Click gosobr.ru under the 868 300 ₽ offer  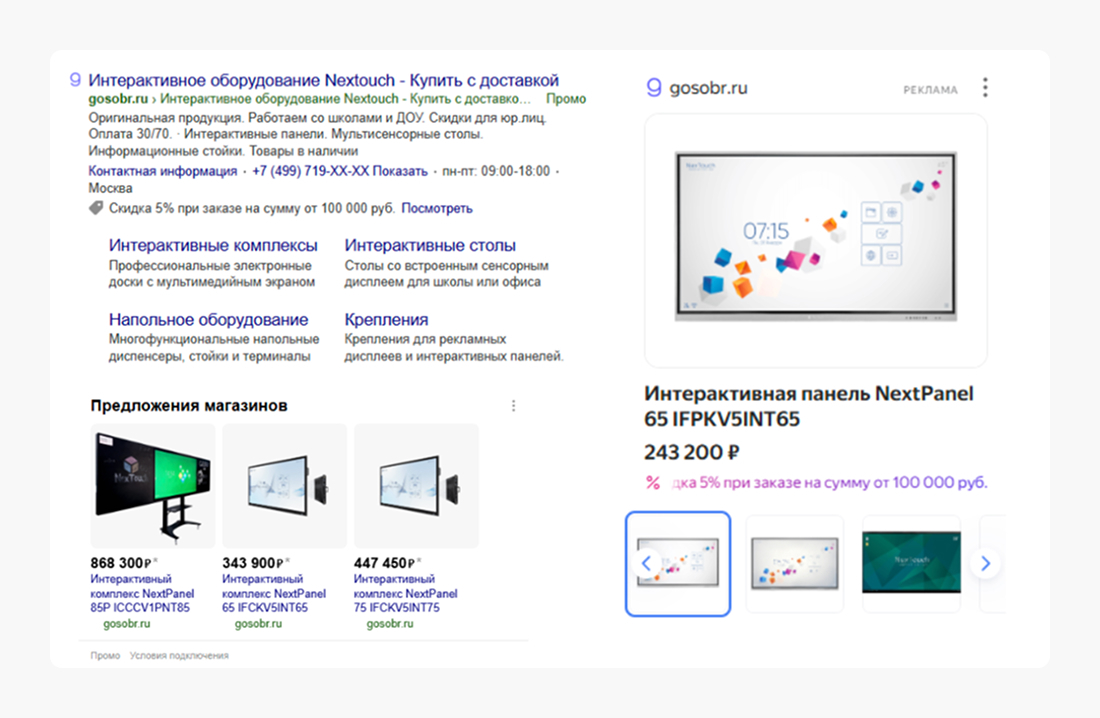click(x=126, y=623)
